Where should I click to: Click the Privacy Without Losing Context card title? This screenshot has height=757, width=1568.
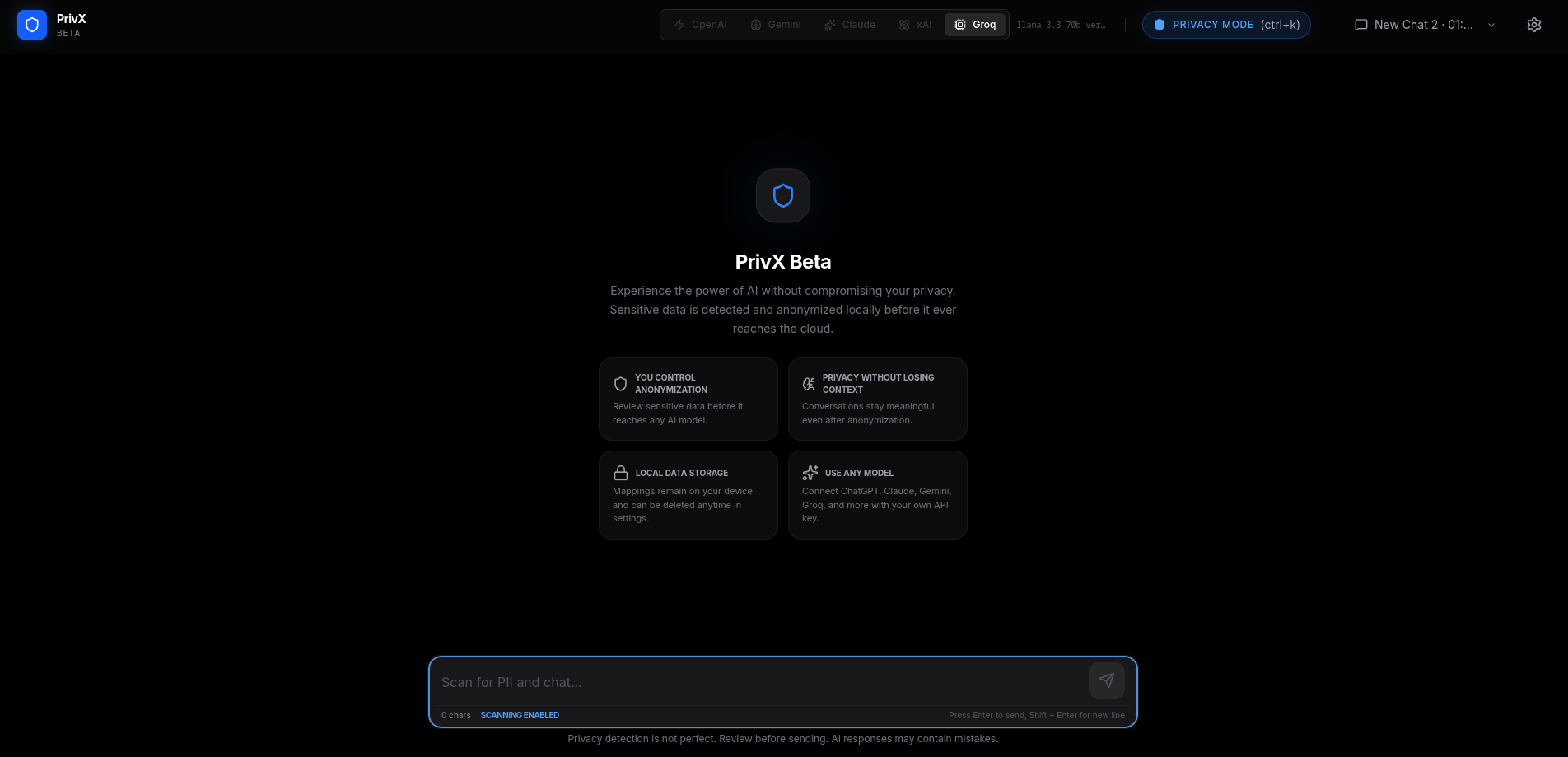coord(878,384)
